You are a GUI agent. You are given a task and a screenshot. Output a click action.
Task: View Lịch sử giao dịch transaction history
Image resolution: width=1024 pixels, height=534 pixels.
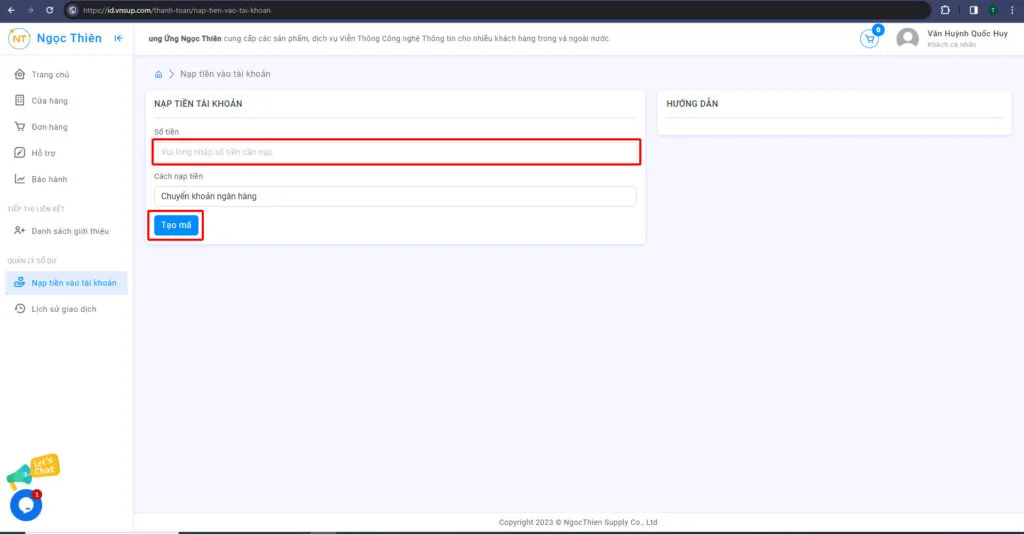coord(64,309)
